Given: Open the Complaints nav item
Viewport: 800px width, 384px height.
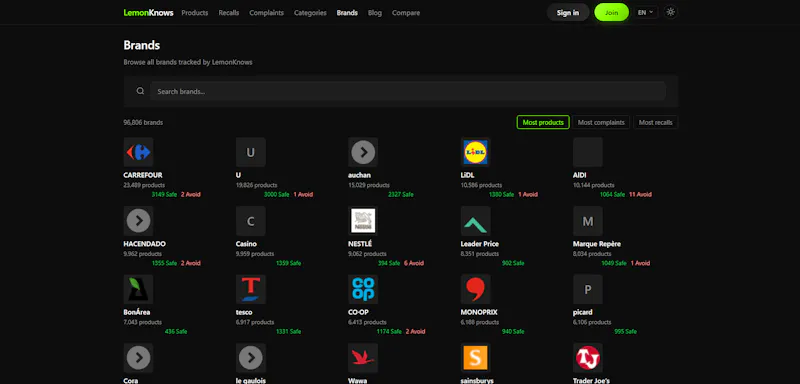Looking at the screenshot, I should [266, 13].
